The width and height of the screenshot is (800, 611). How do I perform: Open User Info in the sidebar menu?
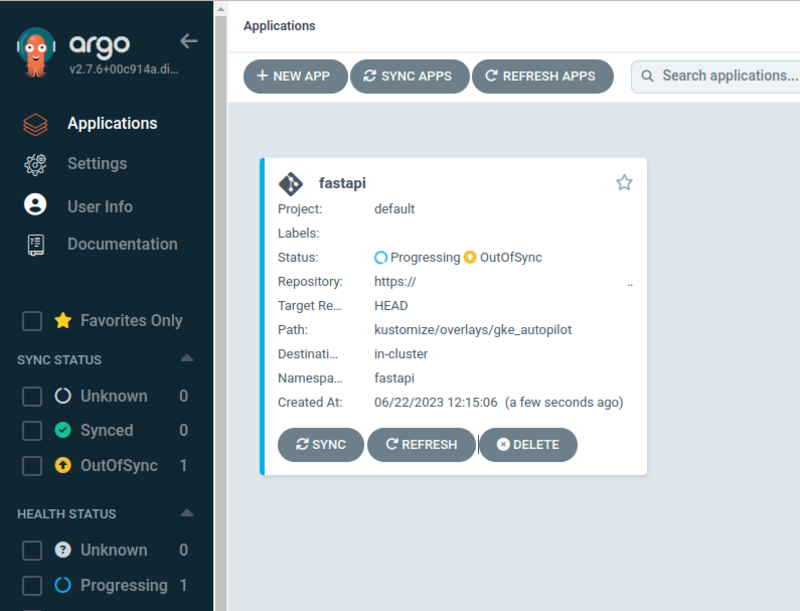click(x=100, y=207)
